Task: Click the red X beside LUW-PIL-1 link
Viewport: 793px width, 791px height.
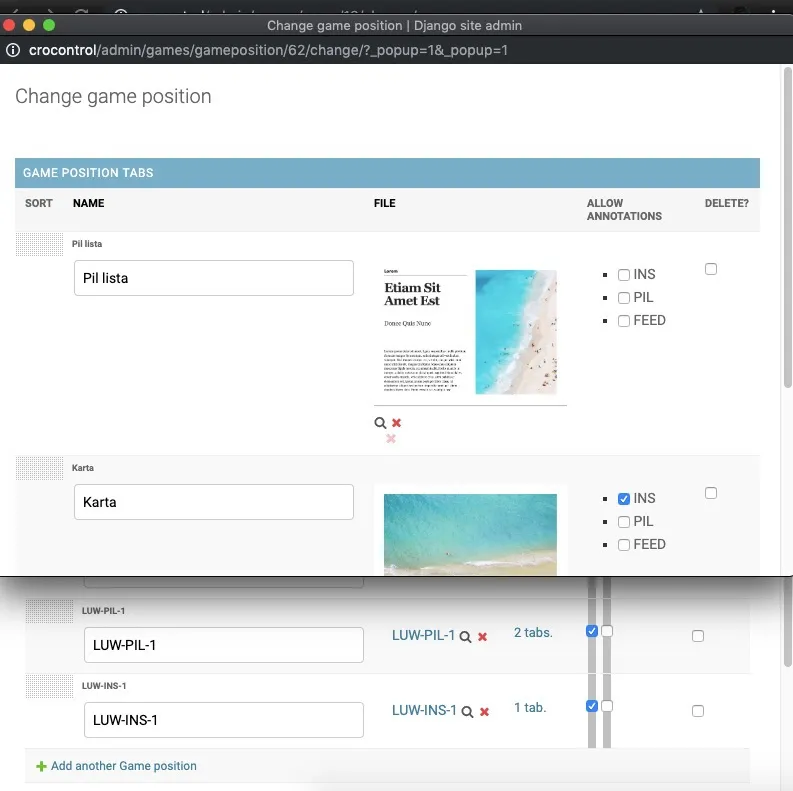Action: tap(483, 637)
